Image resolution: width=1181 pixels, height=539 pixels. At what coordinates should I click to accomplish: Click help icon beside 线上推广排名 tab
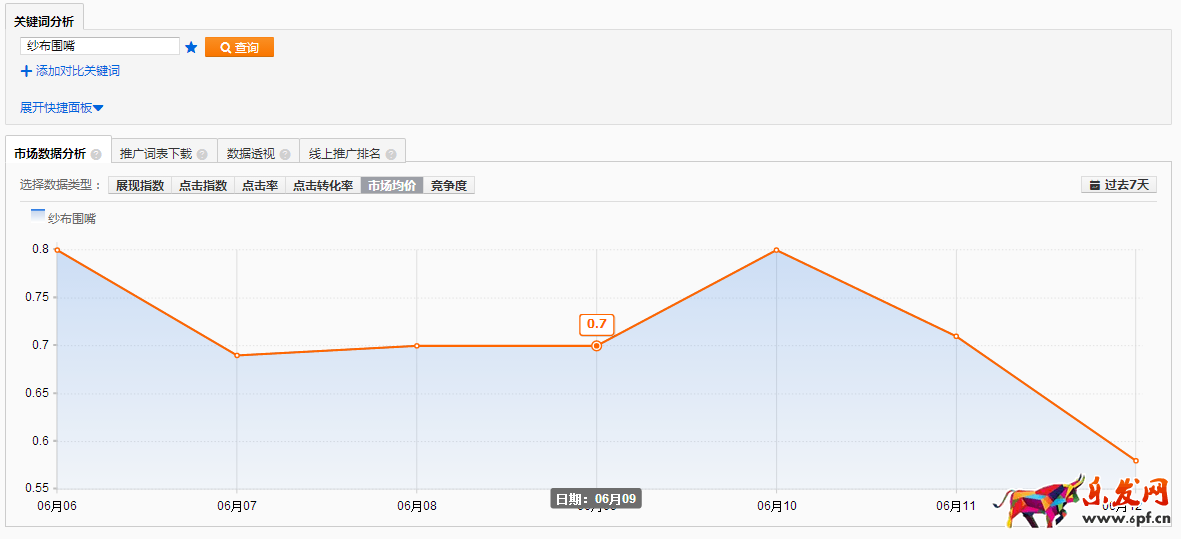click(x=391, y=154)
